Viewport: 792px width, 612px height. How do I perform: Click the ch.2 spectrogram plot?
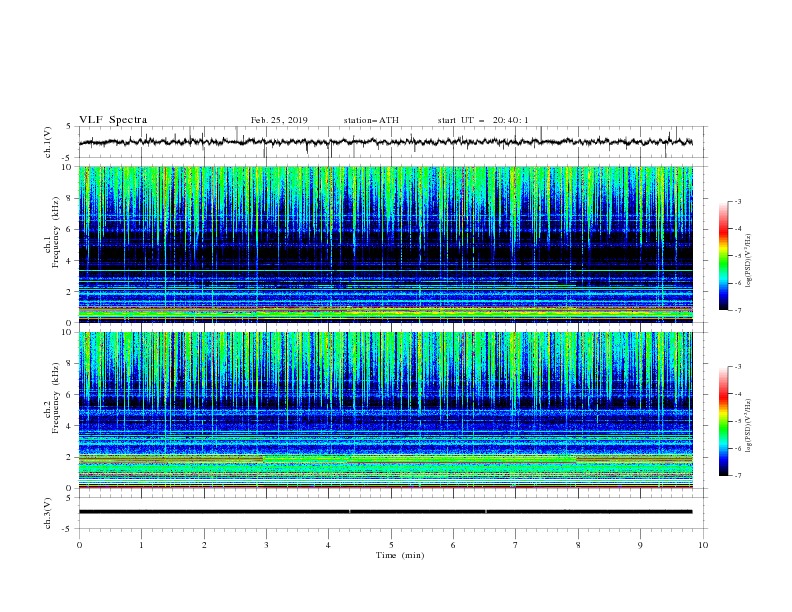click(386, 410)
